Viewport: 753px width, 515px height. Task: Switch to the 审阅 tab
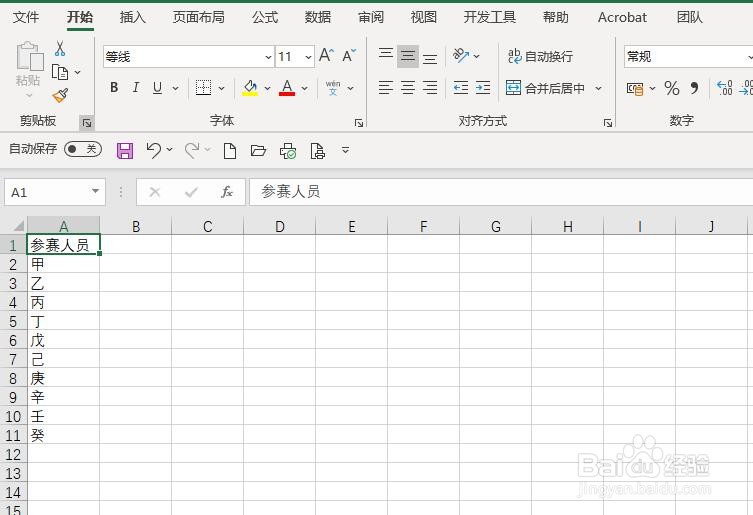(x=371, y=17)
